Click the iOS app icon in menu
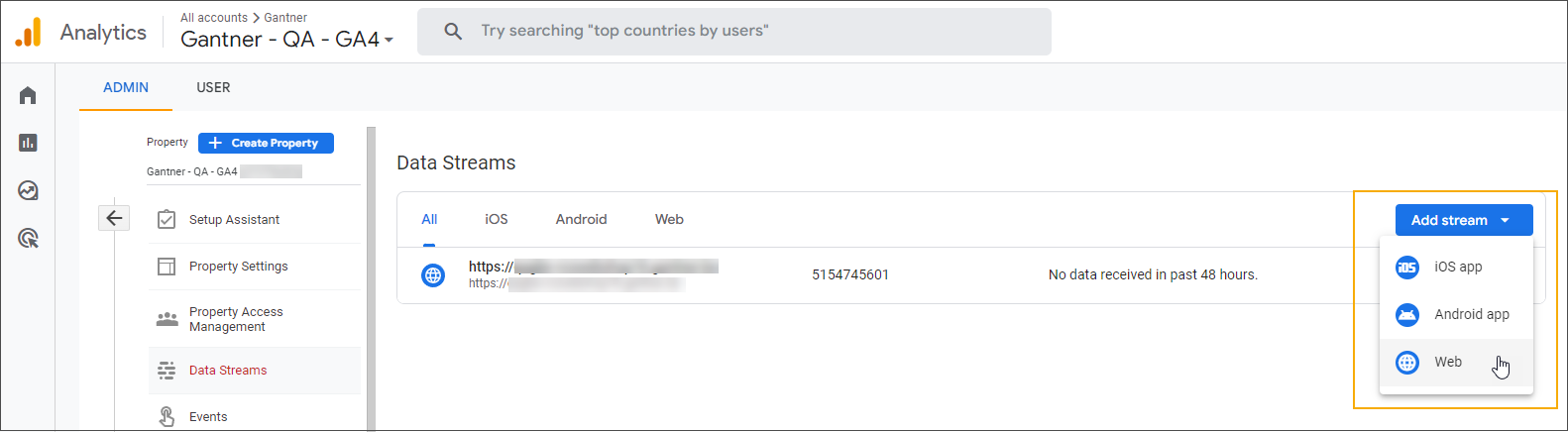This screenshot has height=432, width=1568. pos(1407,268)
